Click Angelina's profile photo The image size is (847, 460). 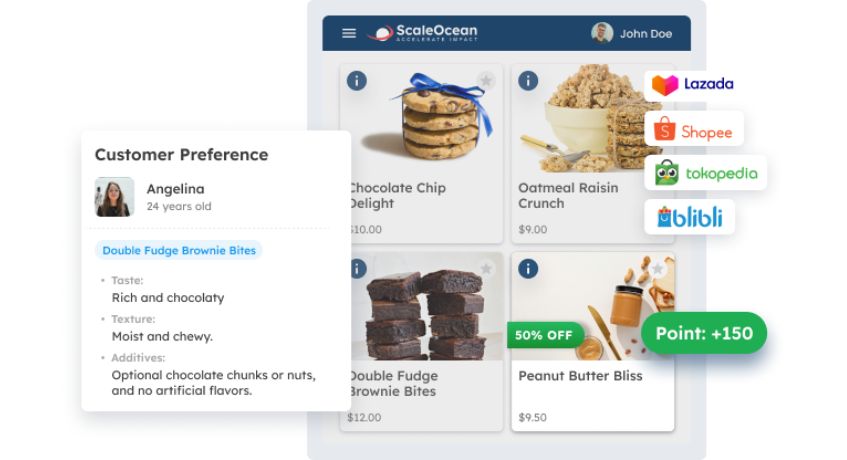pyautogui.click(x=114, y=197)
